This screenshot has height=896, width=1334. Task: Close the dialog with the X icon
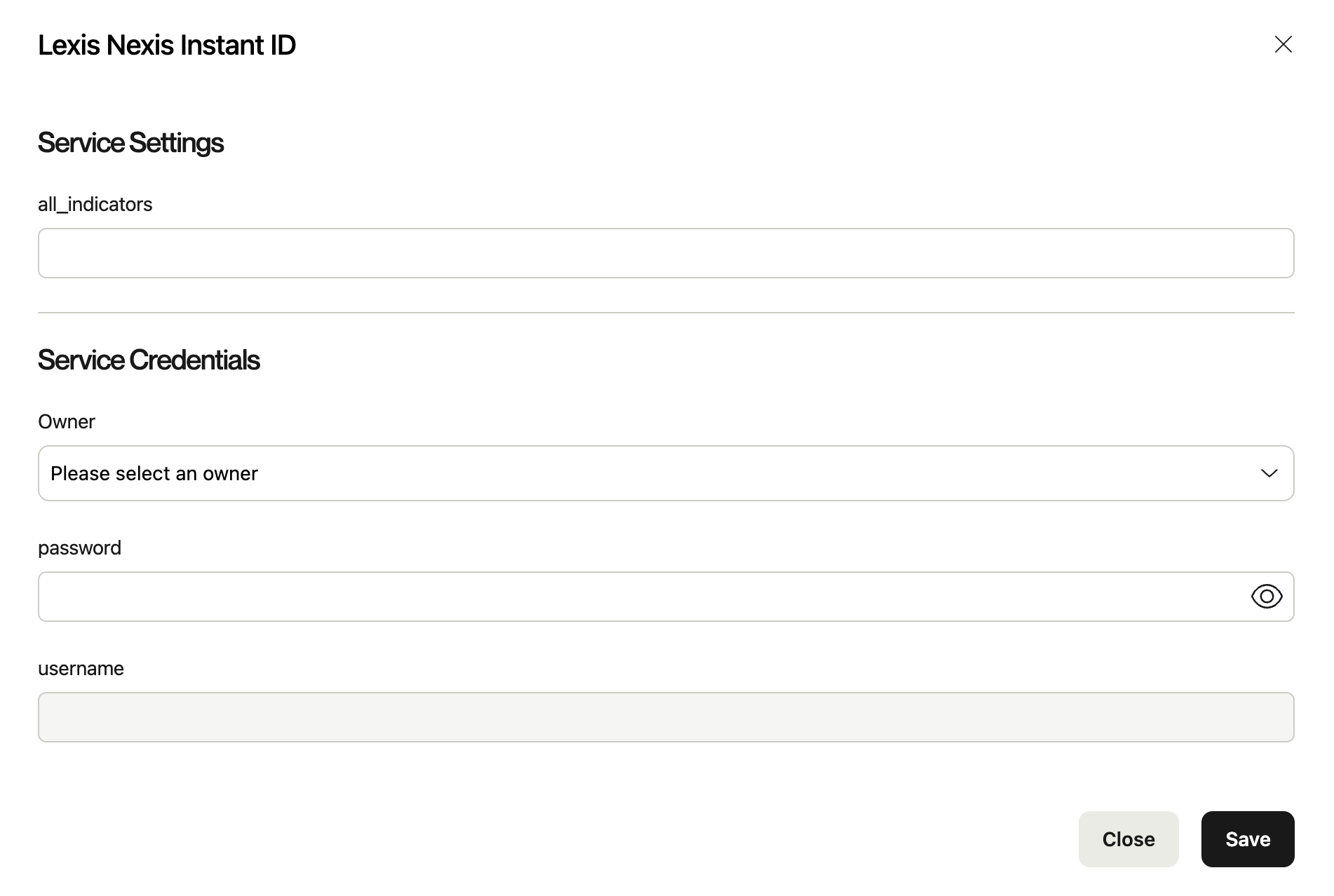pos(1283,44)
